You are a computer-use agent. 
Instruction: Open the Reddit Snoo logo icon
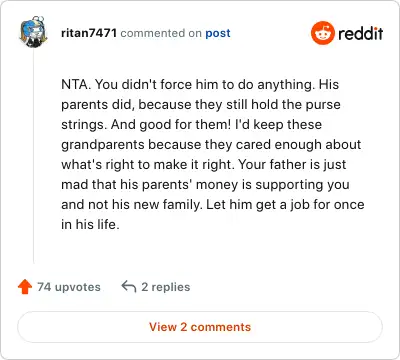tap(322, 33)
